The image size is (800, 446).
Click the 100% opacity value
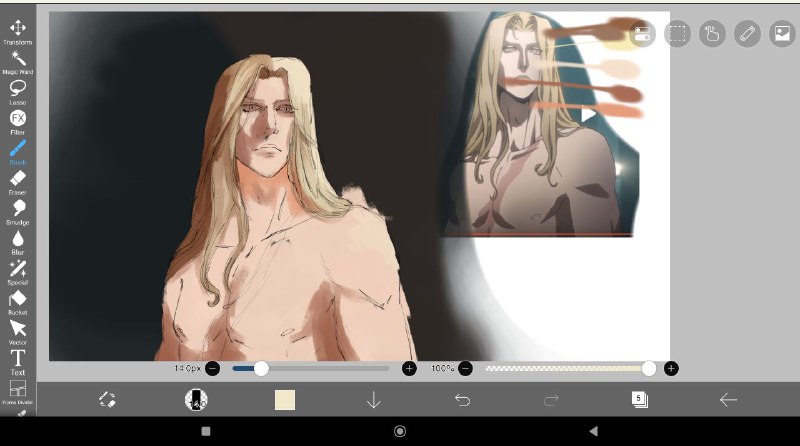(x=442, y=368)
